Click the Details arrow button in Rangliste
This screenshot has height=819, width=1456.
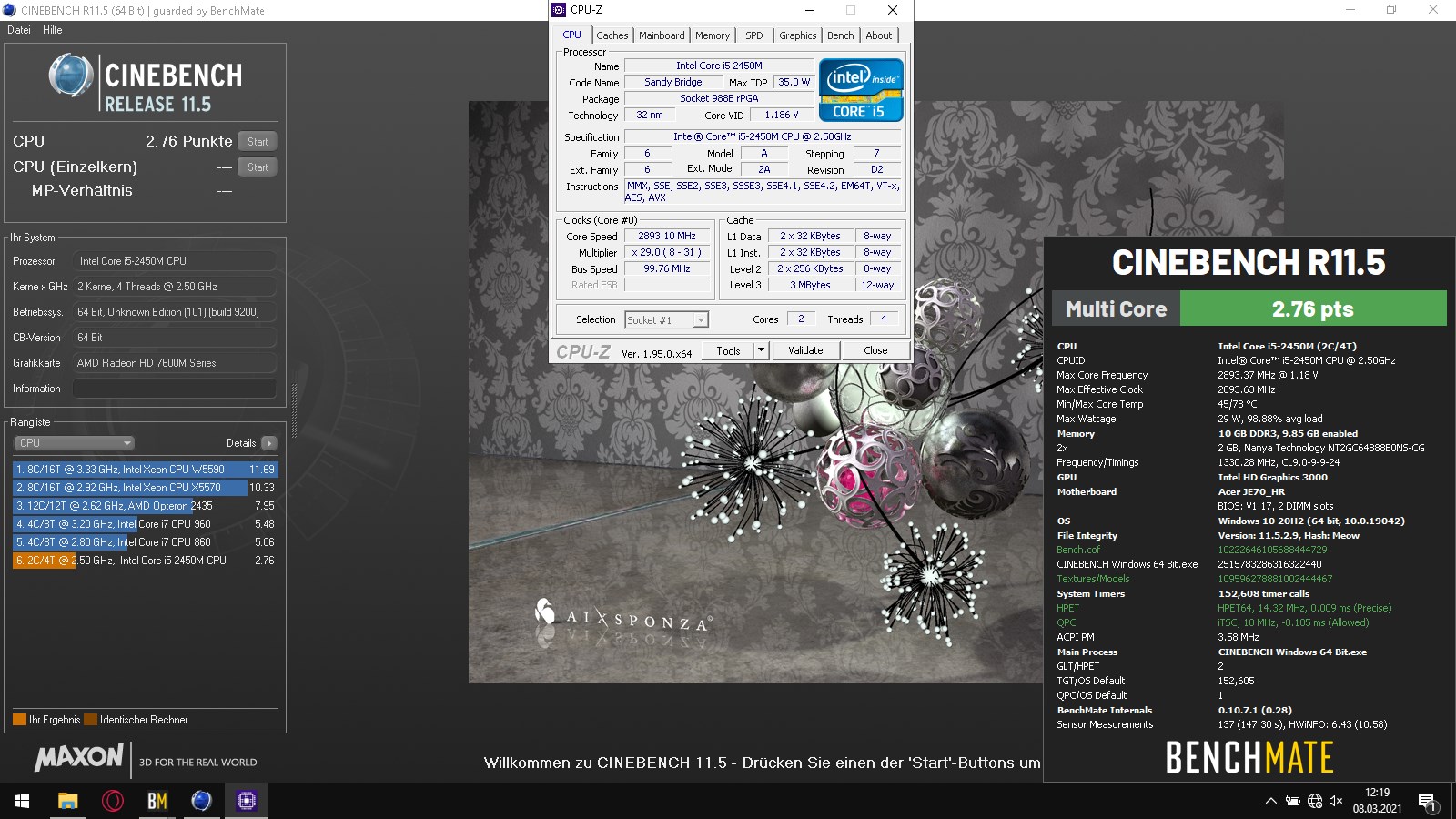tap(268, 443)
